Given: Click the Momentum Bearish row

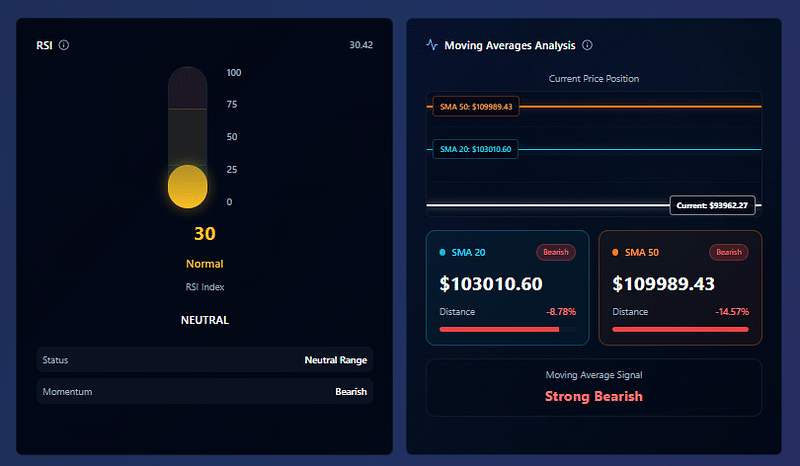Looking at the screenshot, I should click(204, 392).
